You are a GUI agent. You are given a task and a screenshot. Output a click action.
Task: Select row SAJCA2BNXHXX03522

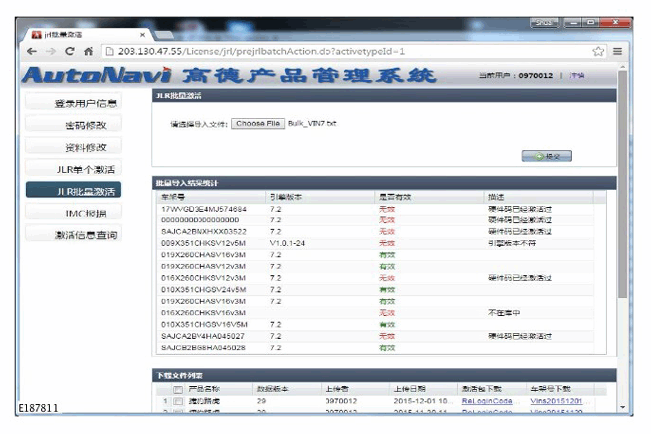pos(376,231)
